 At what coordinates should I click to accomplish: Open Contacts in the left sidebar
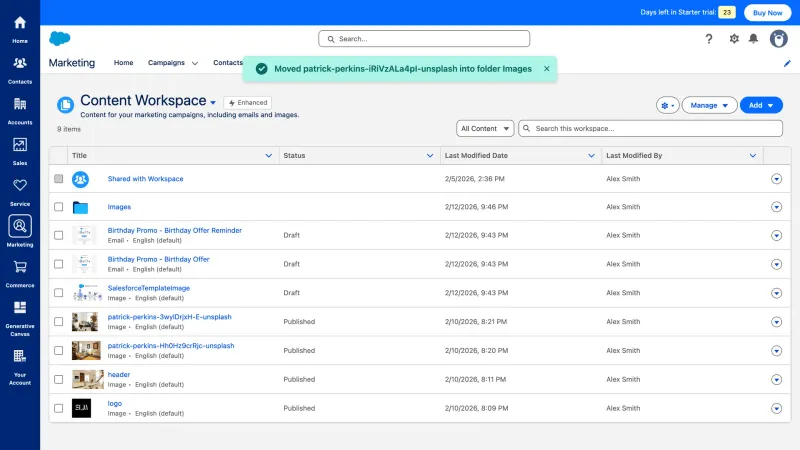tap(20, 70)
